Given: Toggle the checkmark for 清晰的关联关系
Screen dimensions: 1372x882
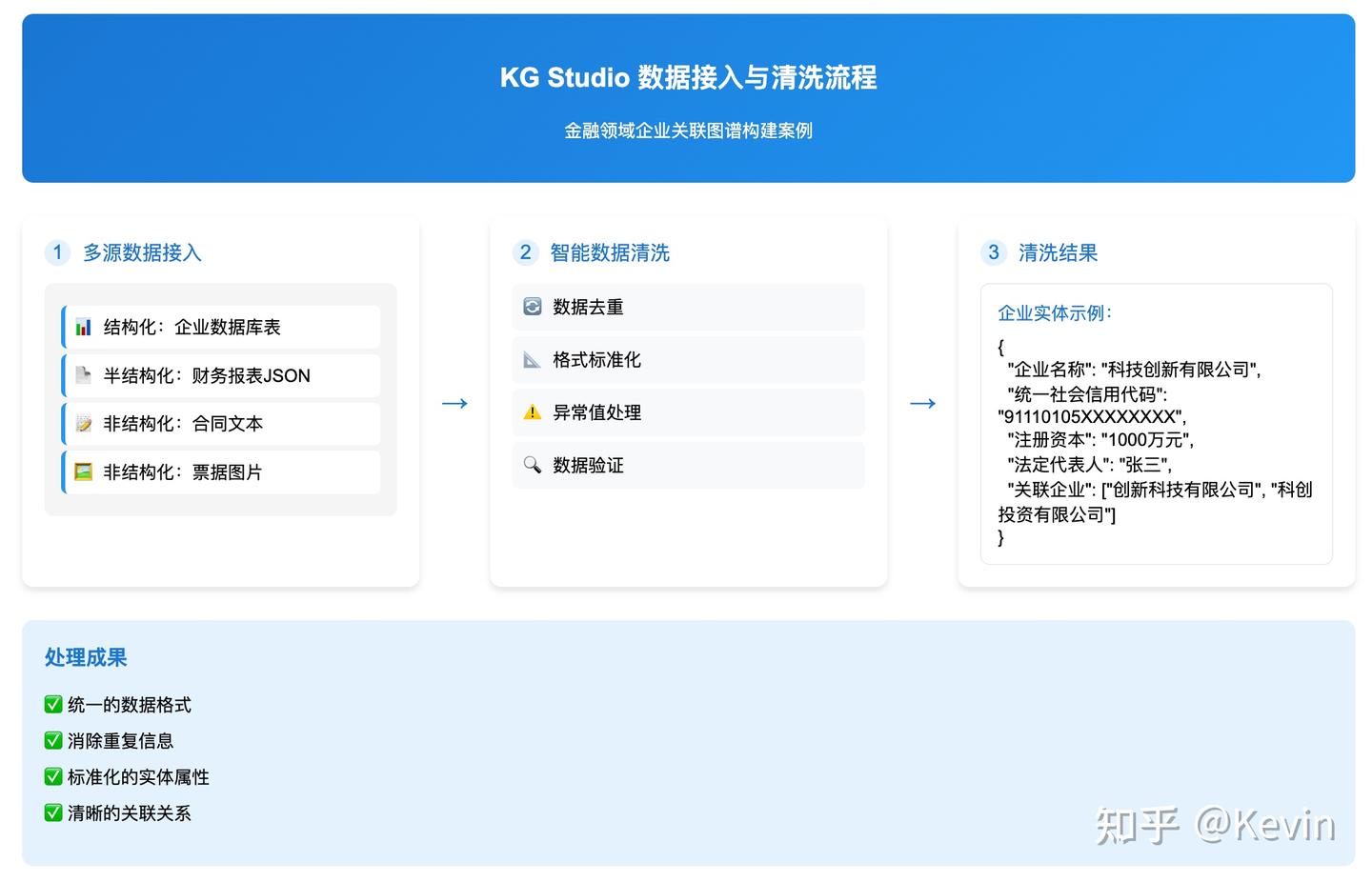Looking at the screenshot, I should pos(52,812).
